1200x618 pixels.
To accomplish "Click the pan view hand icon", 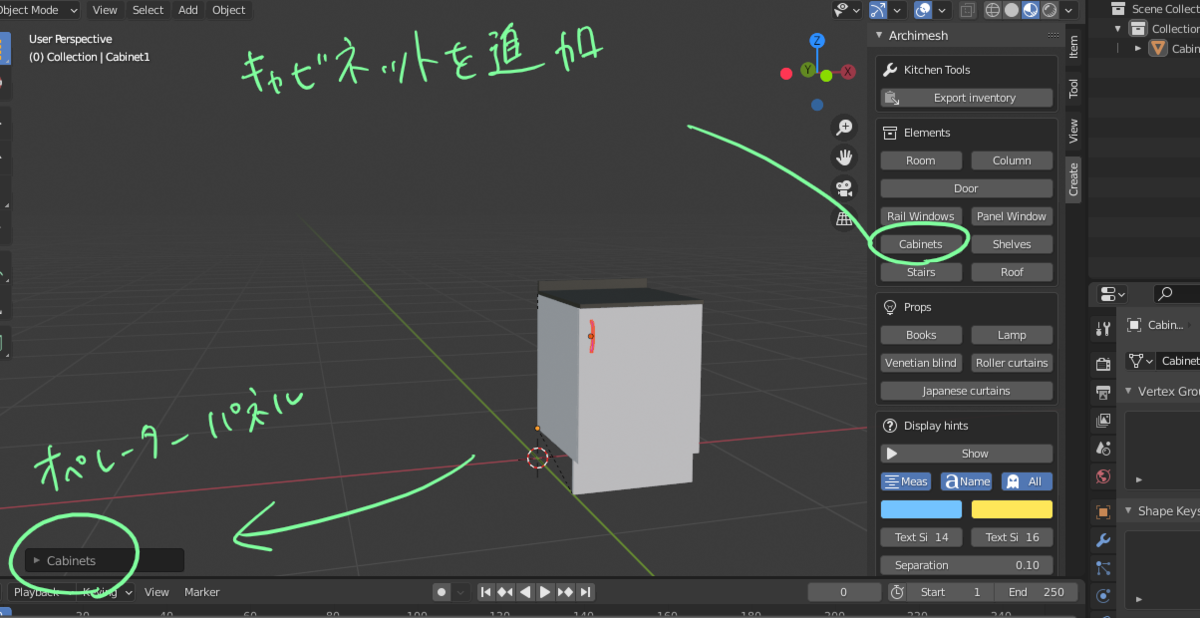I will 845,157.
